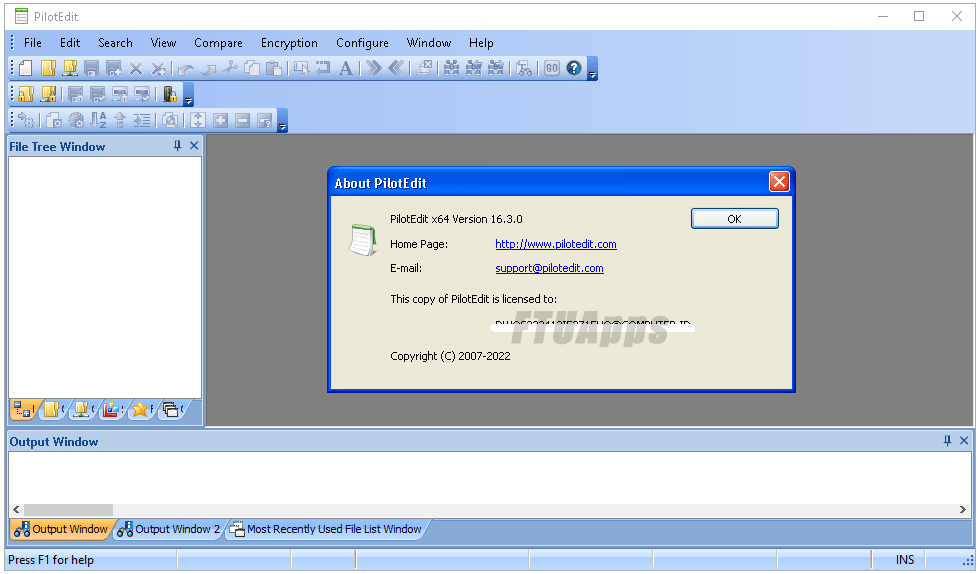
Task: Click the collapse minus box icon
Action: coord(243,120)
